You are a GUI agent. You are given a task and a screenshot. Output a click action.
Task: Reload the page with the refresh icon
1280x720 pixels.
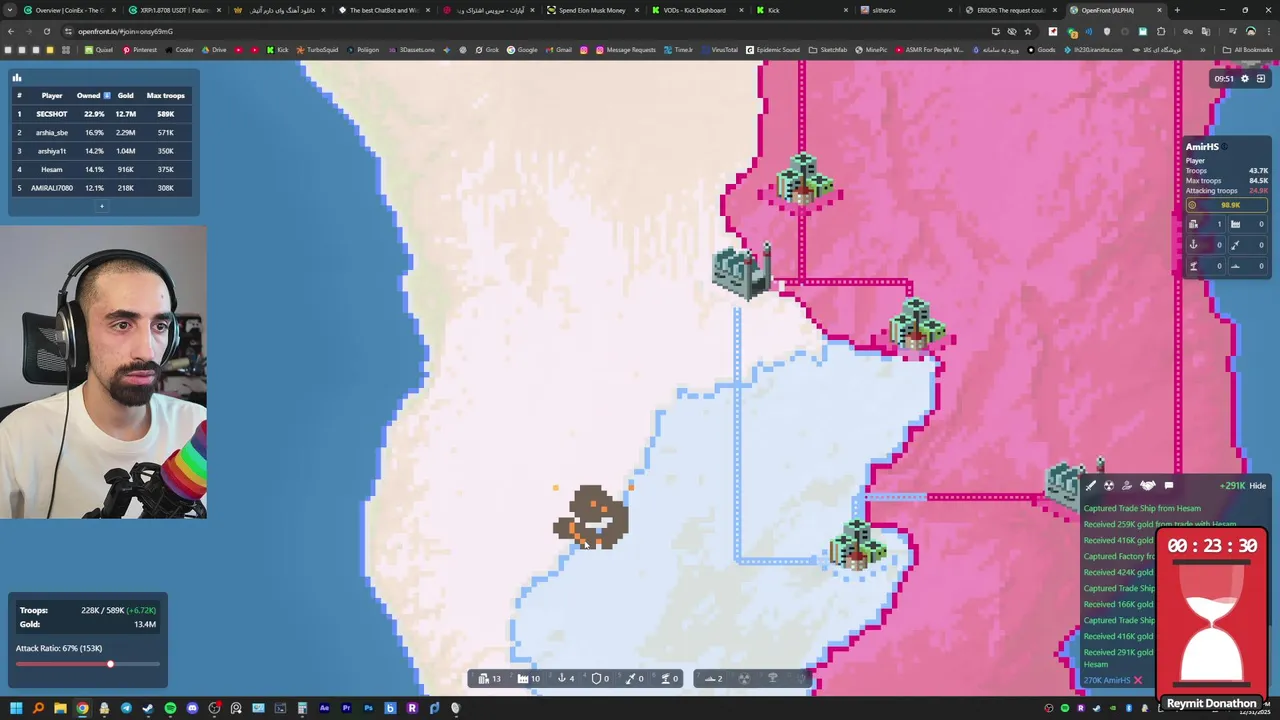tap(46, 31)
